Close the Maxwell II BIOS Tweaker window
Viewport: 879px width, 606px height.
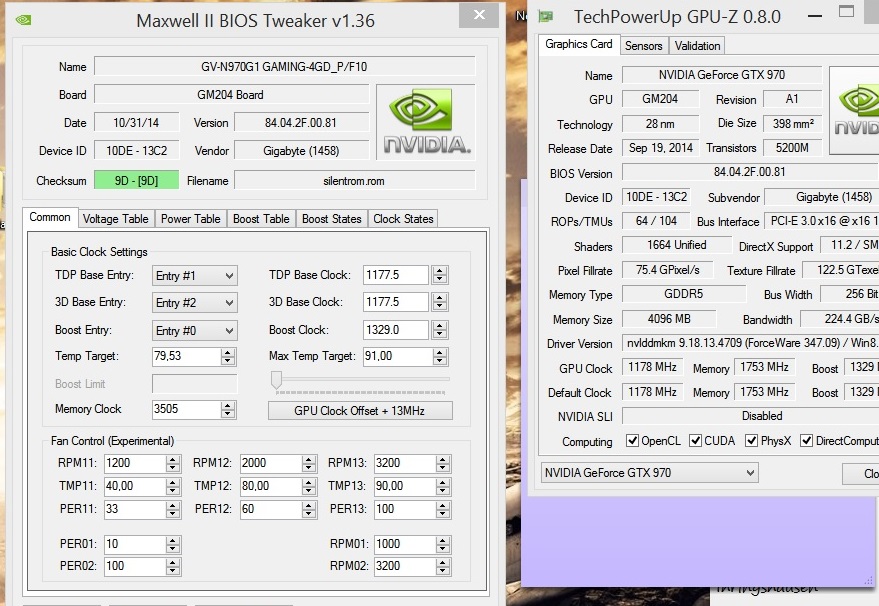coord(479,15)
